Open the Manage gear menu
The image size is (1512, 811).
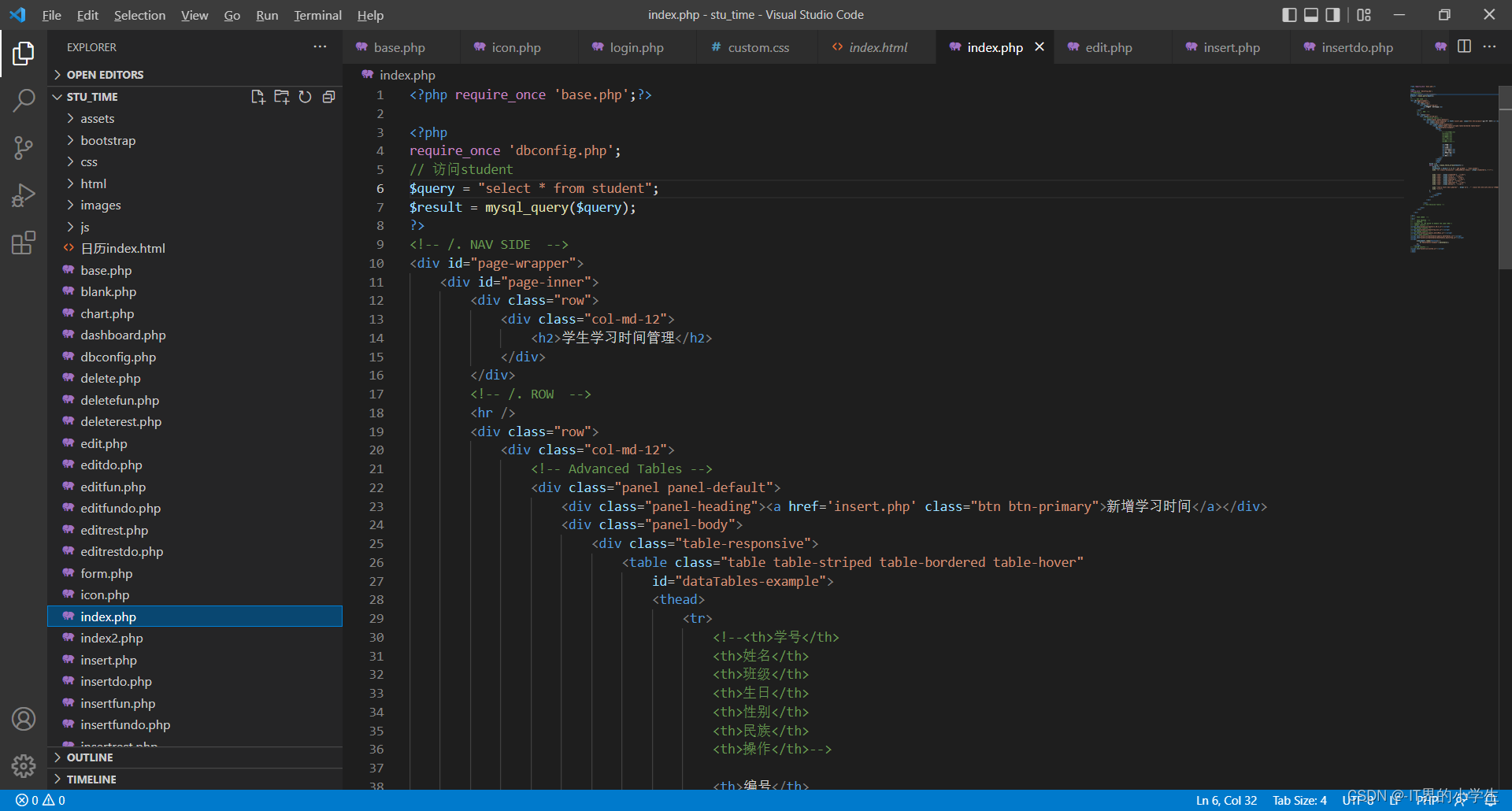pyautogui.click(x=24, y=766)
